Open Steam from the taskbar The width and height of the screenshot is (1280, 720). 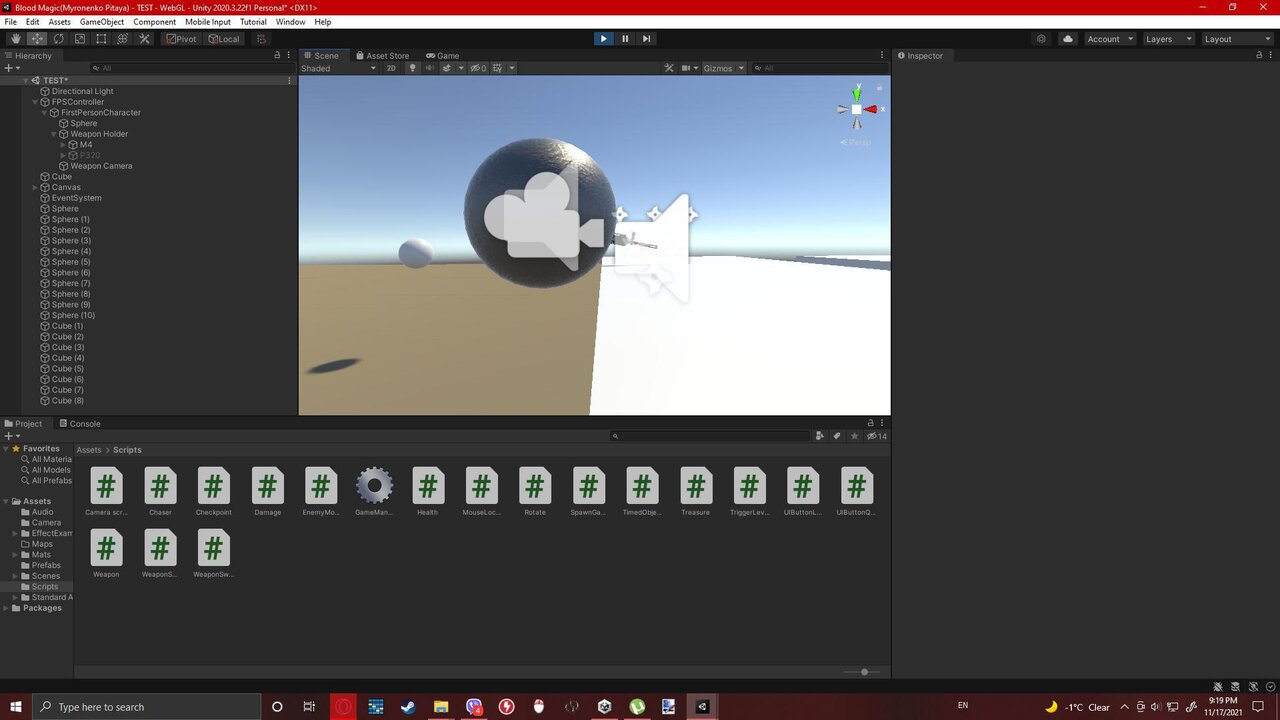[x=408, y=706]
